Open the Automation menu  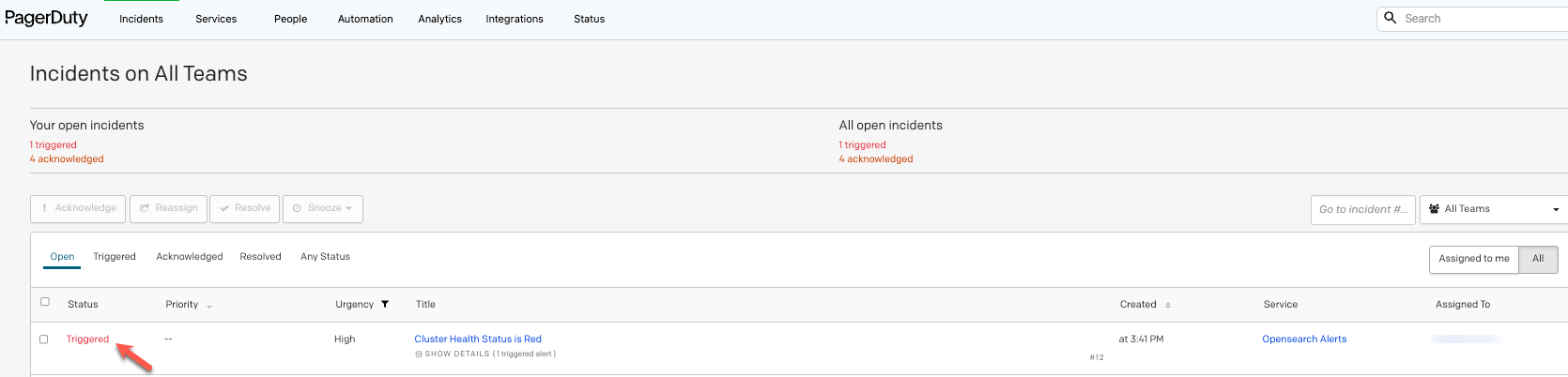tap(365, 19)
